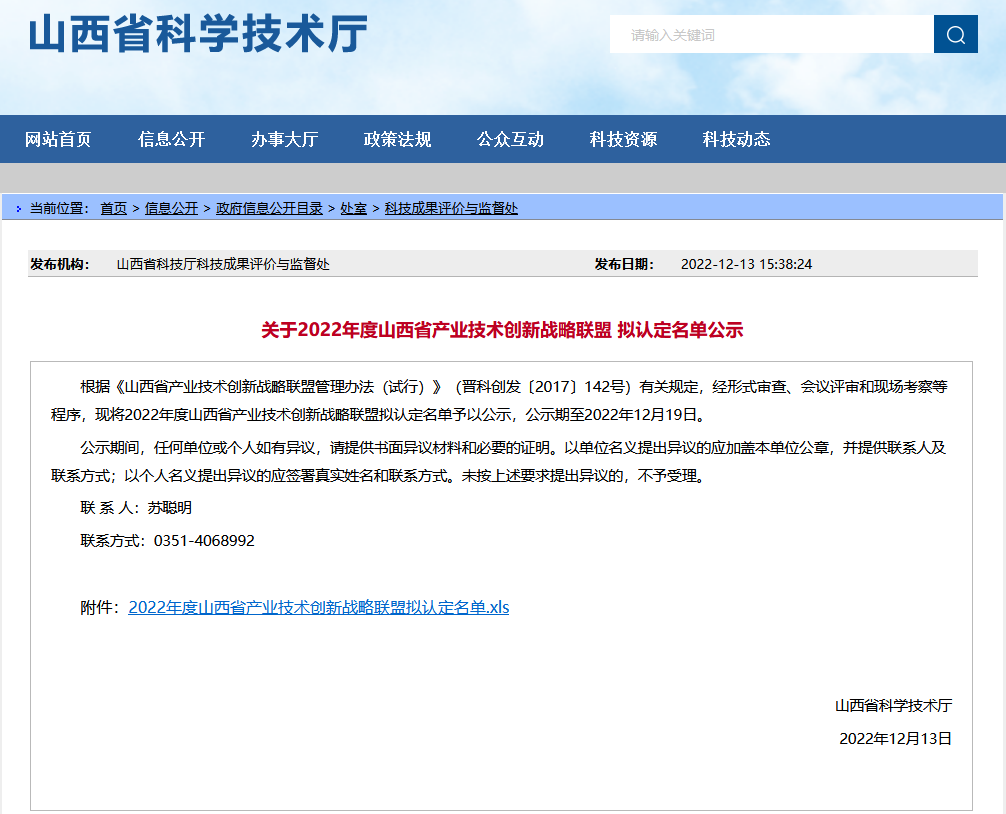The image size is (1006, 814).
Task: Click the small arrow icon before 当前位置
Action: pos(19,209)
